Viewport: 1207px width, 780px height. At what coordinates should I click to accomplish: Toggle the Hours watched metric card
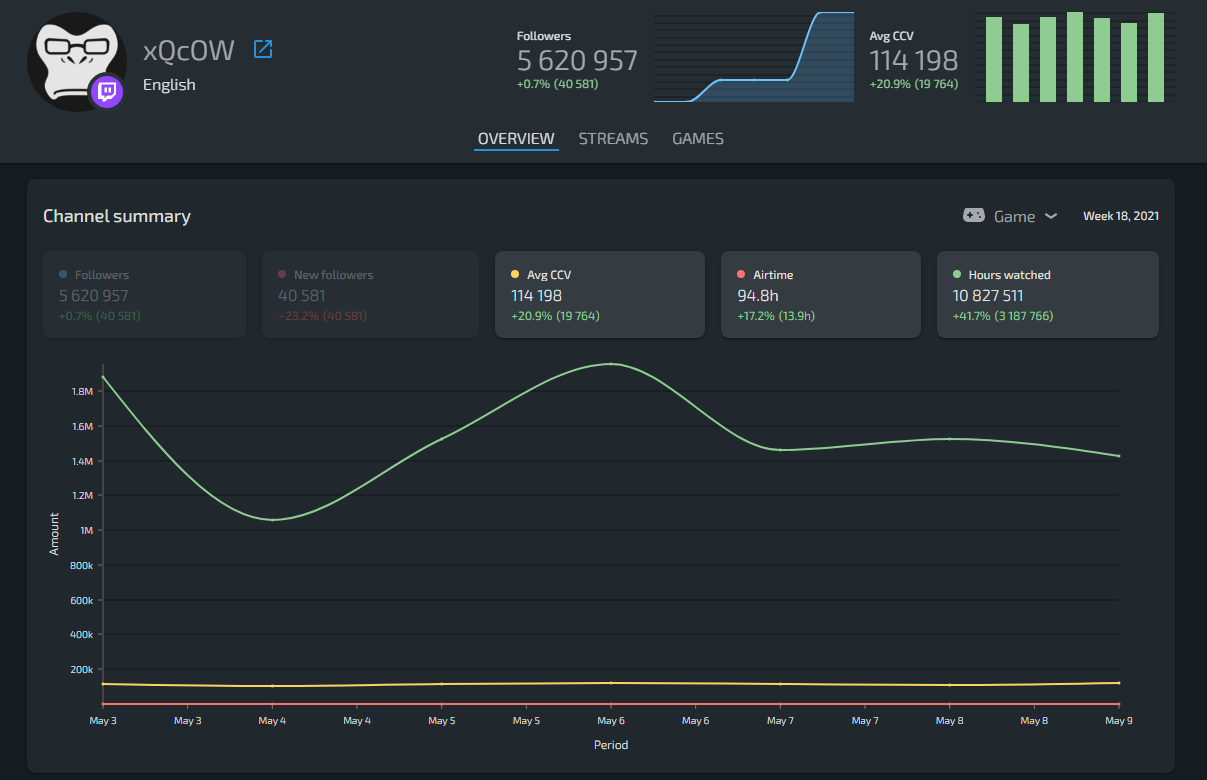tap(1048, 295)
